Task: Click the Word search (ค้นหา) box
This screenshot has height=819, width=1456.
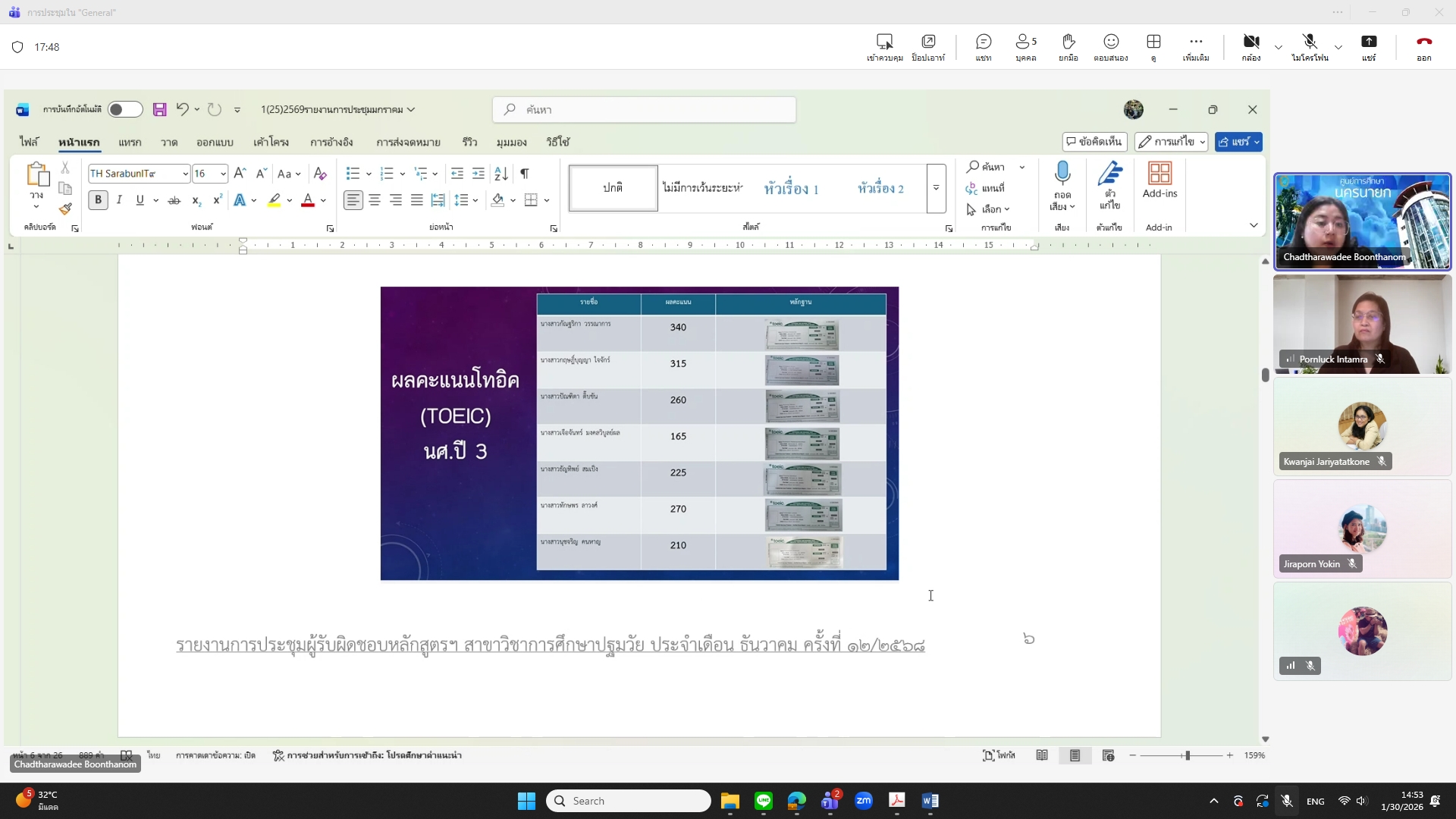Action: [x=645, y=109]
